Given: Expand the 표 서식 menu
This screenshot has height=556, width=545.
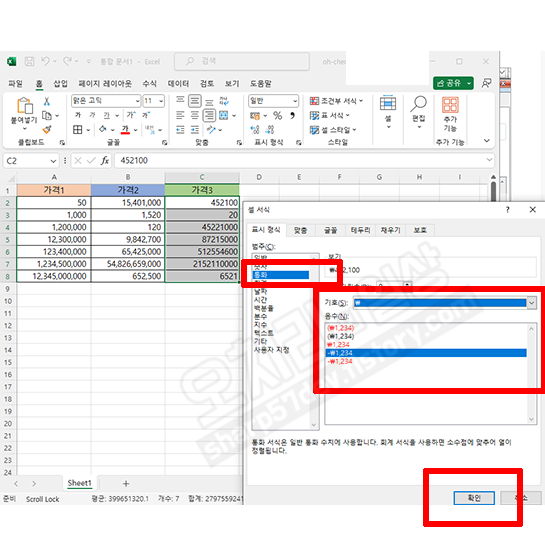Looking at the screenshot, I should (329, 116).
